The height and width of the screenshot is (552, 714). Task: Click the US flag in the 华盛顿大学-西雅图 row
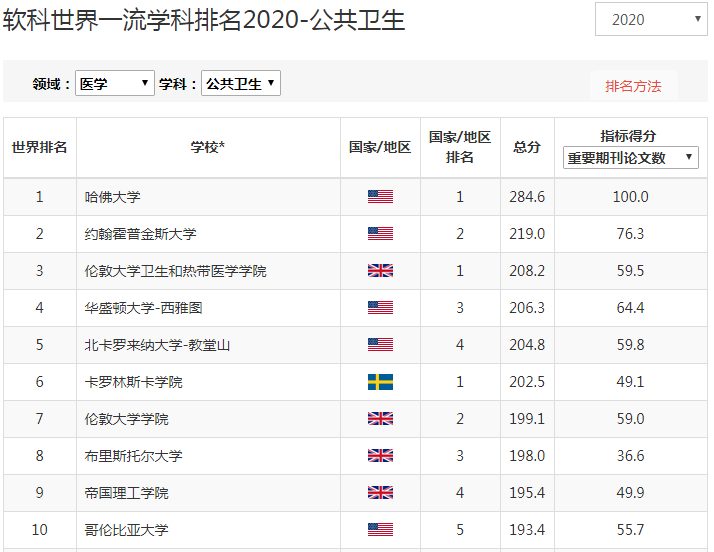(380, 307)
